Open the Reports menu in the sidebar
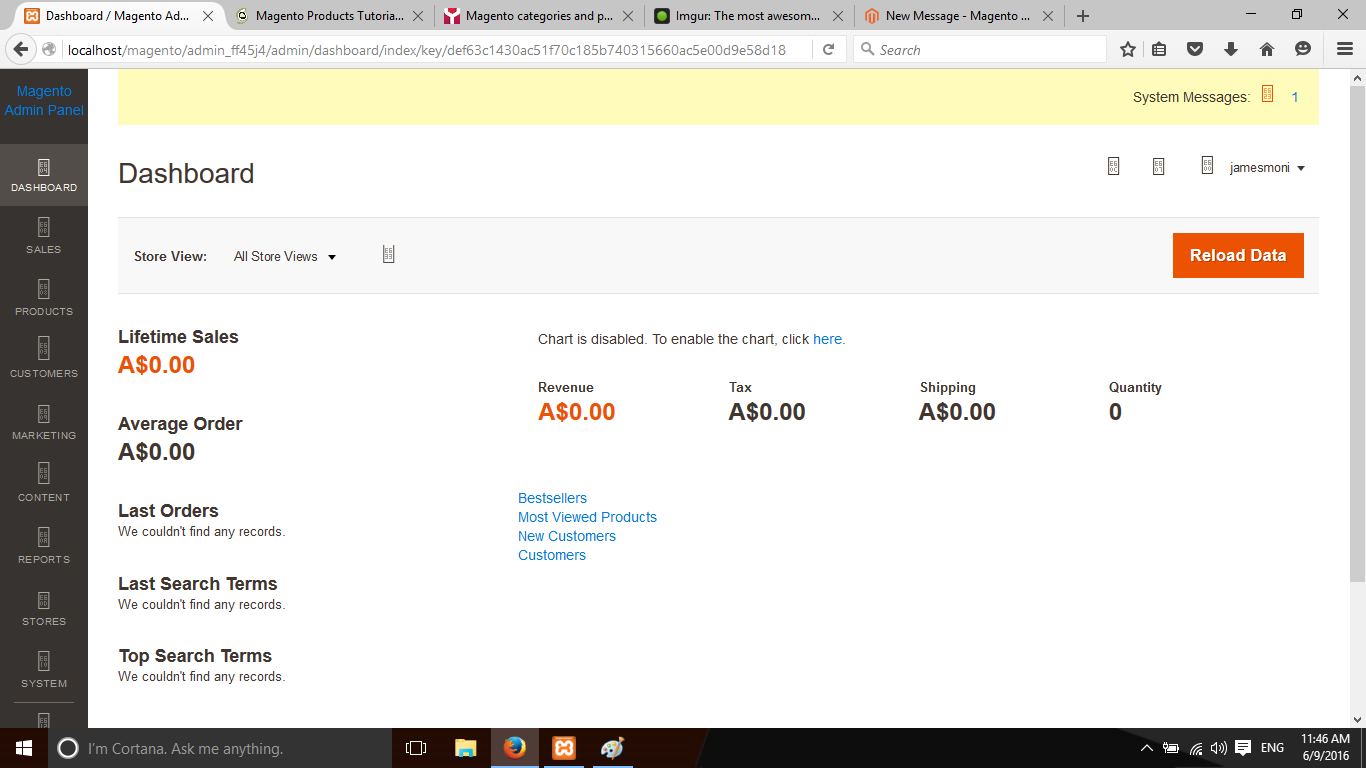 pos(44,547)
